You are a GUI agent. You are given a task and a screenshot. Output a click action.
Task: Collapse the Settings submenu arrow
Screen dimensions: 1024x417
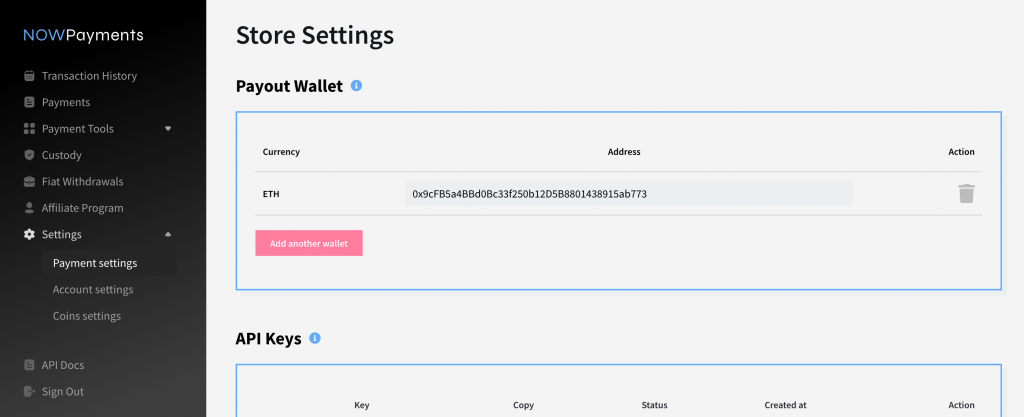coord(168,234)
